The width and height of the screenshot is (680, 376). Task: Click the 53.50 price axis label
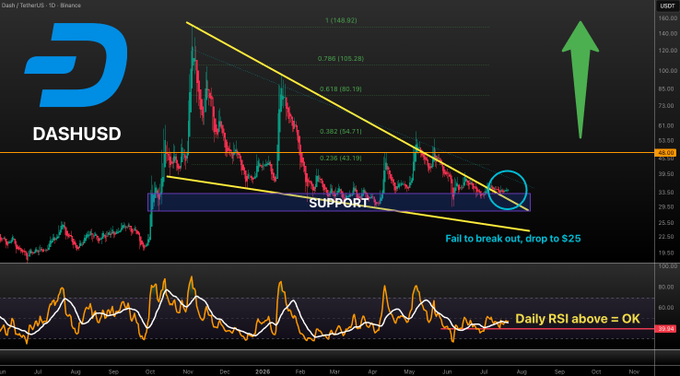(667, 141)
